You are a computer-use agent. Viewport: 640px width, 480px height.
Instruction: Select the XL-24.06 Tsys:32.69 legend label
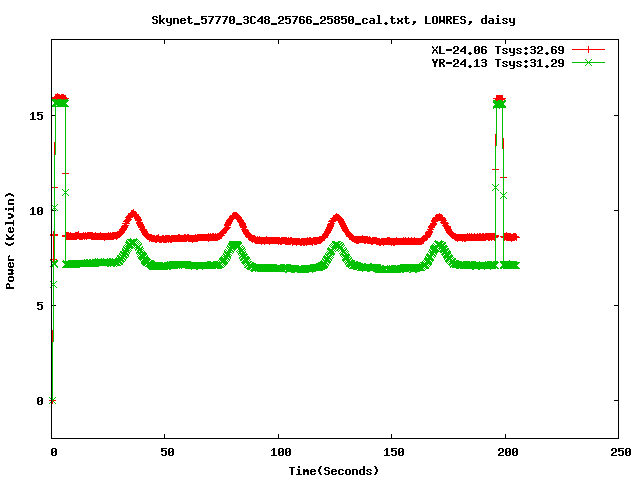(498, 50)
